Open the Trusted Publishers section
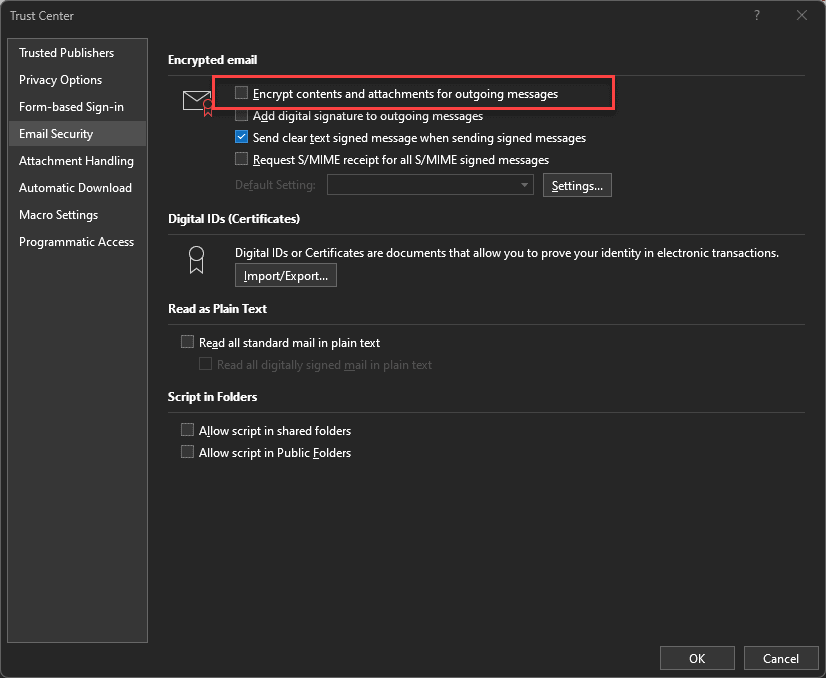This screenshot has width=826, height=678. pyautogui.click(x=66, y=53)
